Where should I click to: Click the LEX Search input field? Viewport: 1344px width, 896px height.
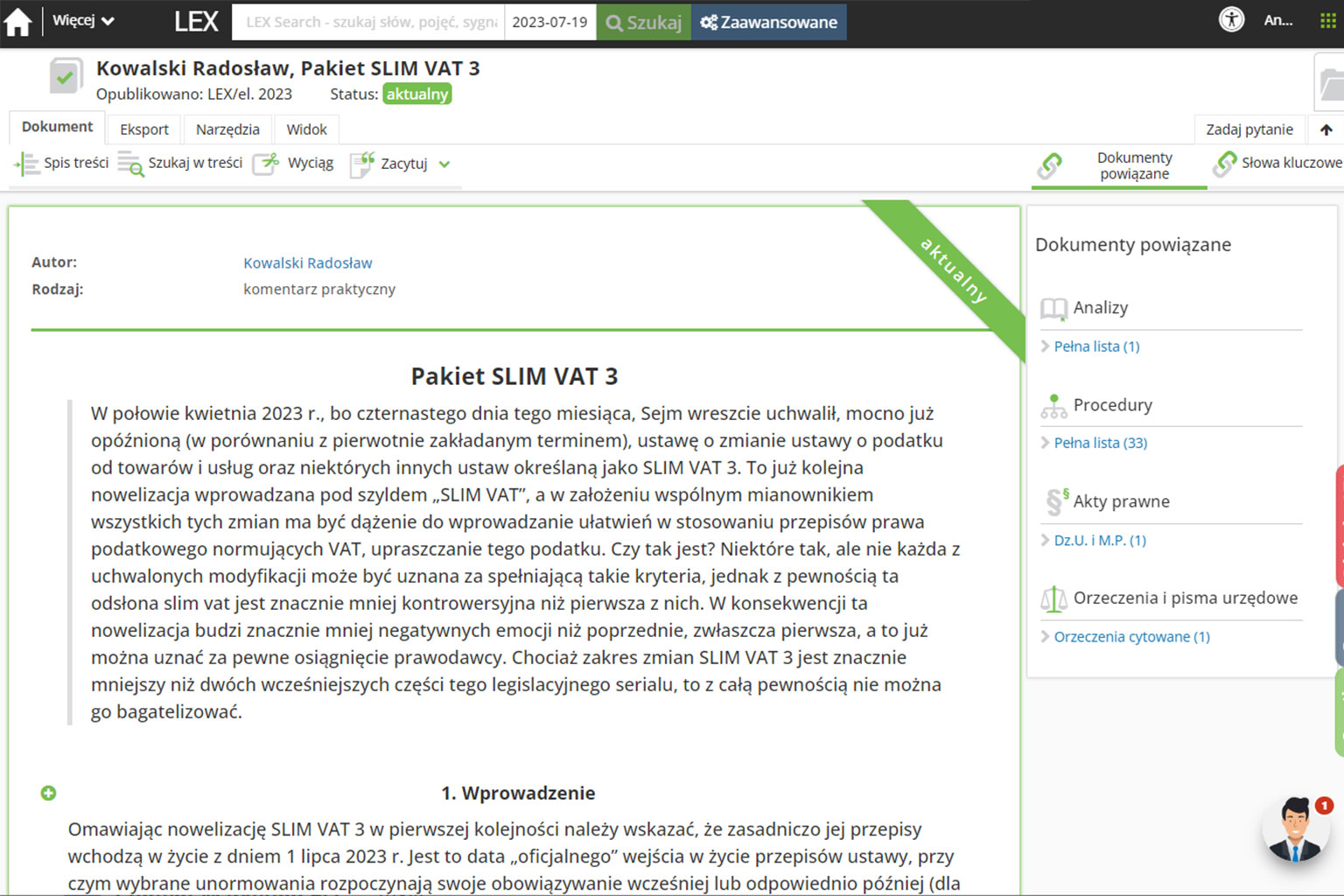[x=371, y=22]
